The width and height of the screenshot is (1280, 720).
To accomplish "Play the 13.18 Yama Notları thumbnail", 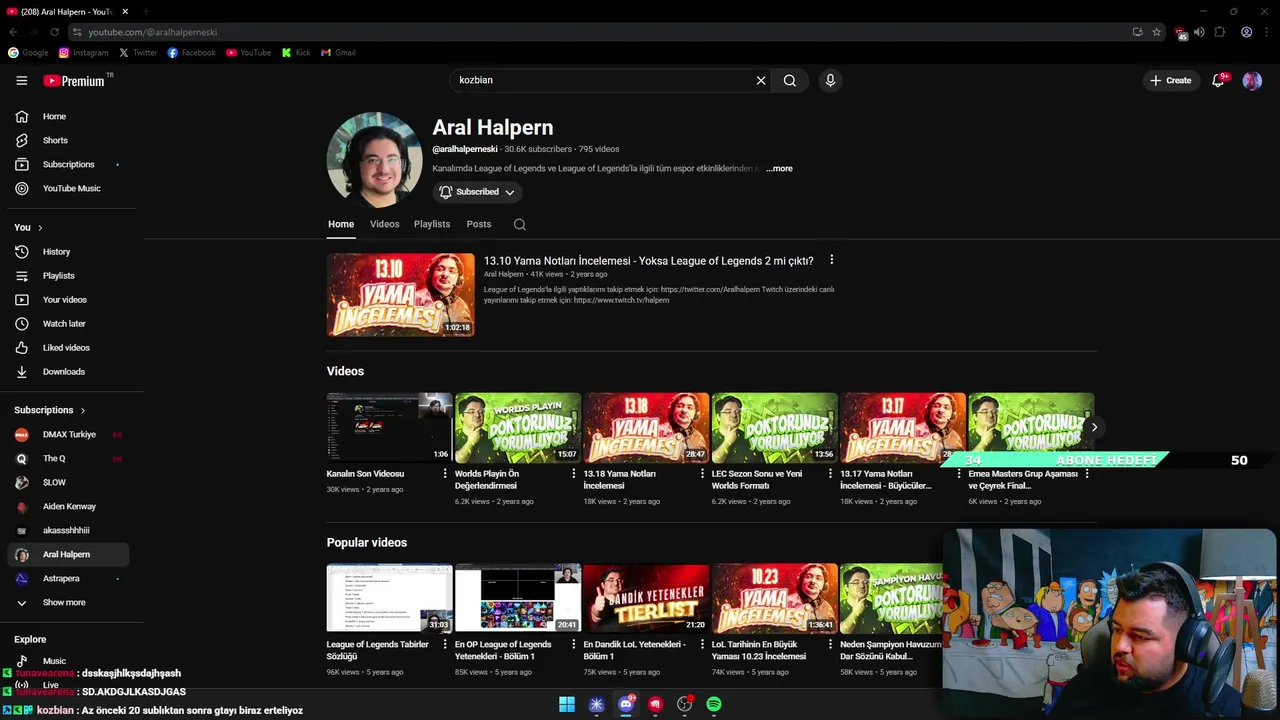I will point(646,427).
